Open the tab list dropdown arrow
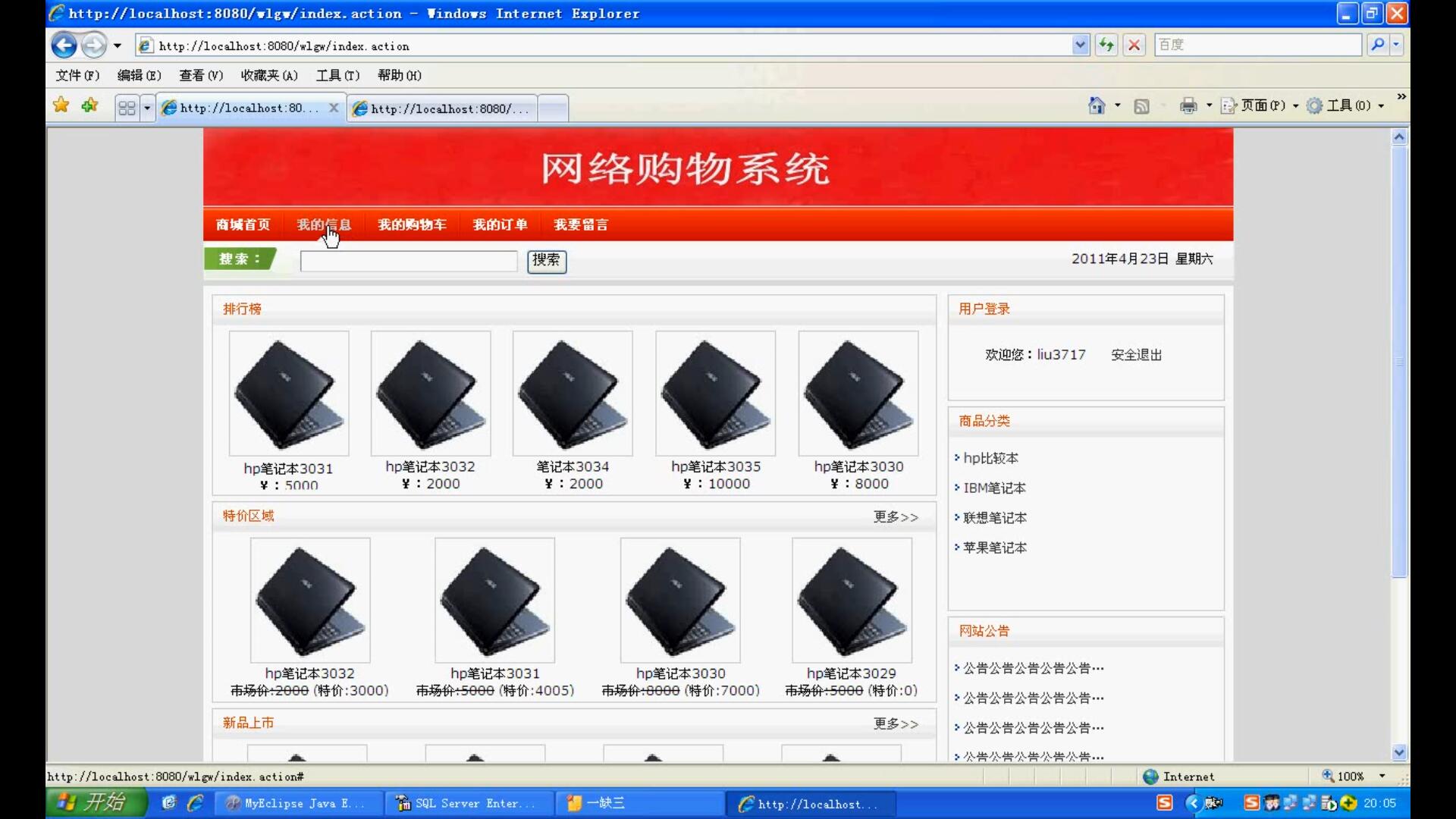The width and height of the screenshot is (1456, 819). [x=147, y=108]
